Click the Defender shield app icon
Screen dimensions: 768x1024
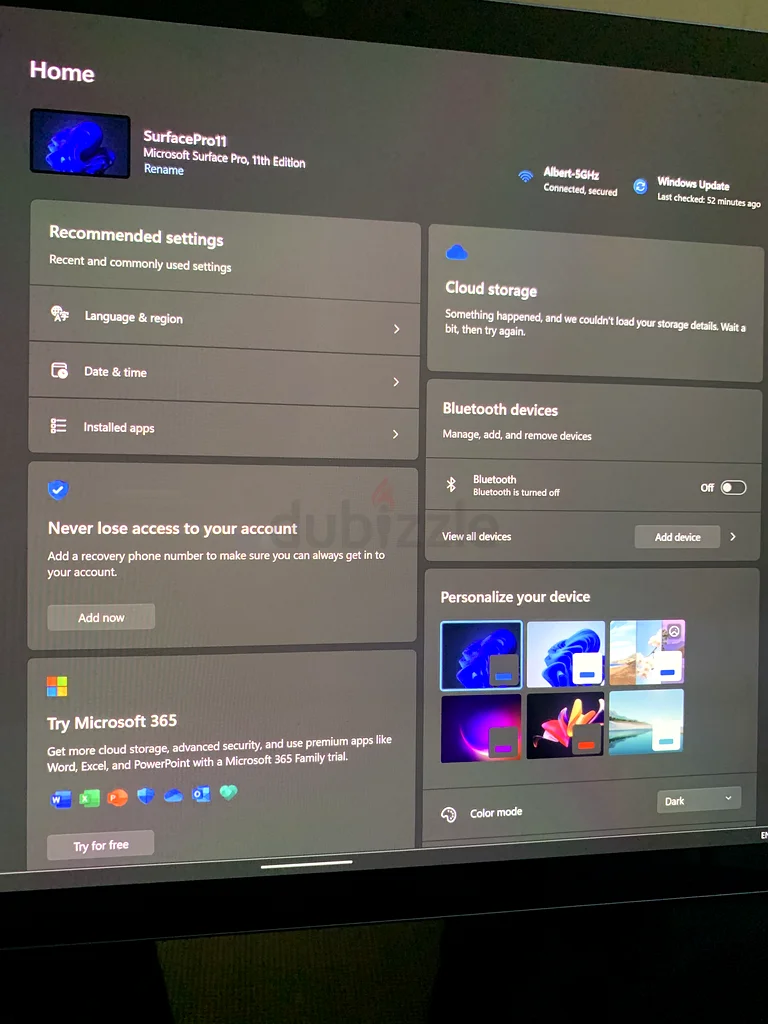[145, 795]
